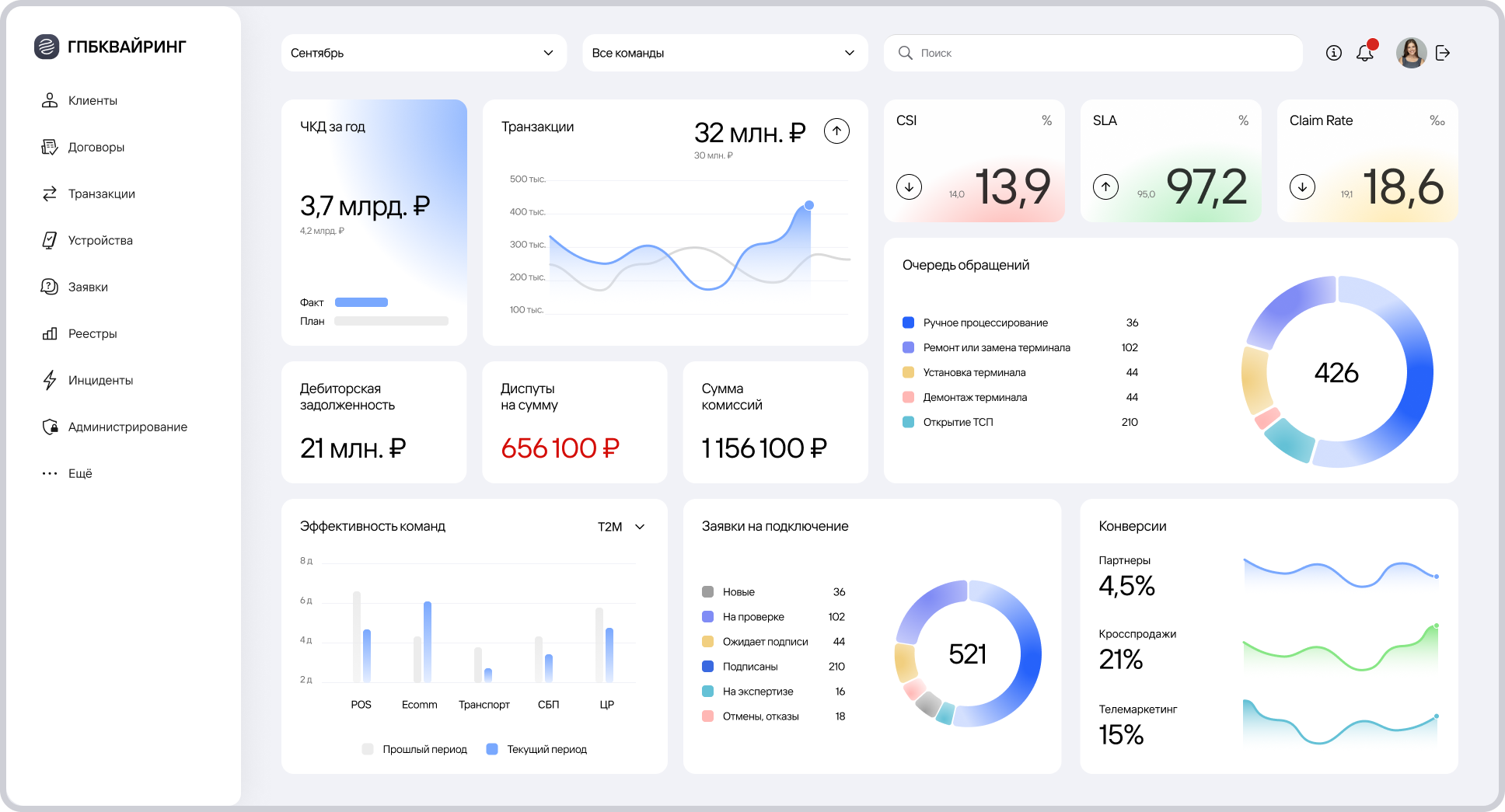Screen dimensions: 1505x812
Task: Click the Открытие ТСП legend color swatch
Action: 908,422
